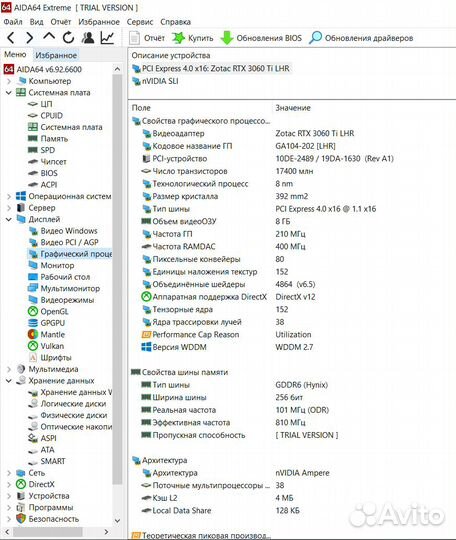
Task: Select PCI Express 4.0 x16 Zotac device entry
Action: 211,69
